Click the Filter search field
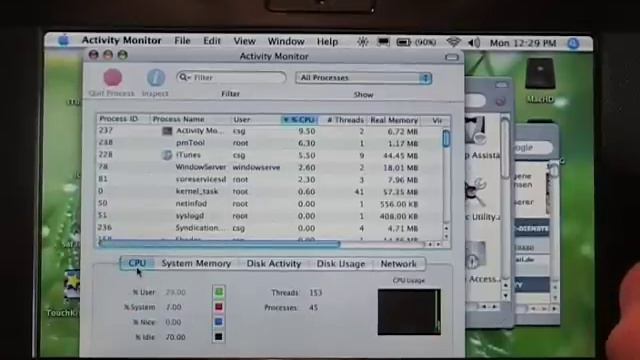Viewport: 640px width, 360px height. click(x=231, y=77)
